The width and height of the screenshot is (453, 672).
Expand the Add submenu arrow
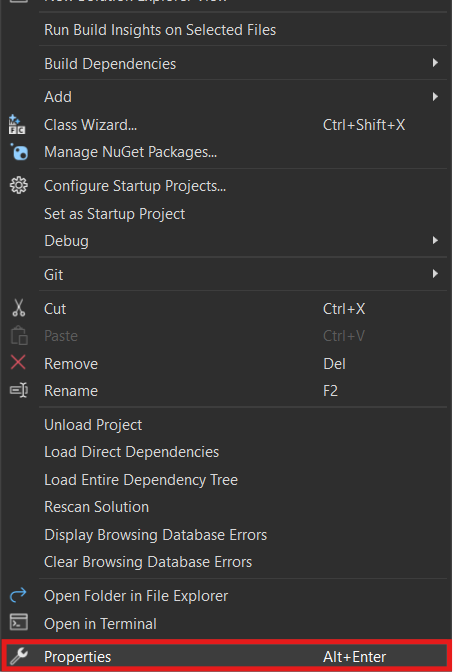(435, 97)
